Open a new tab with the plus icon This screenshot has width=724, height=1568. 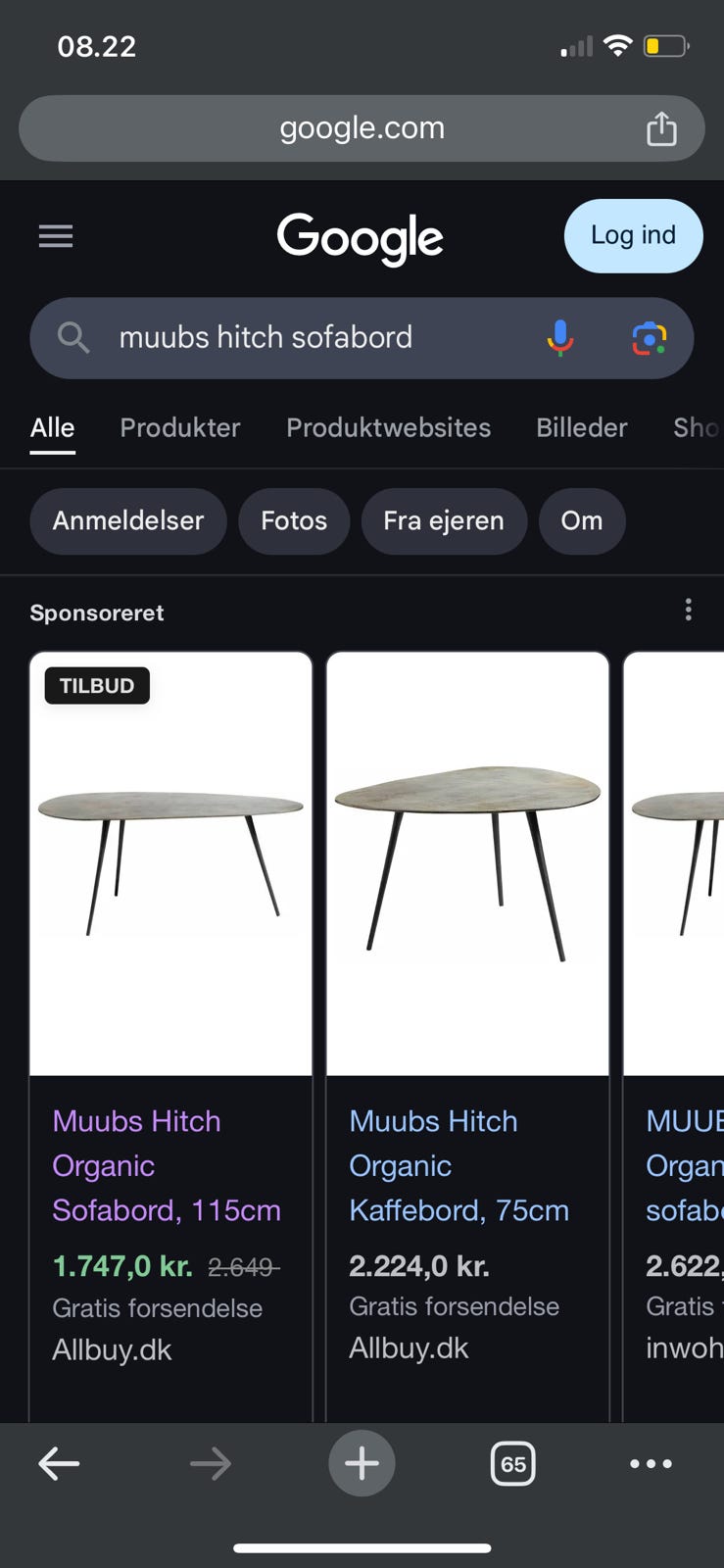pyautogui.click(x=362, y=1463)
